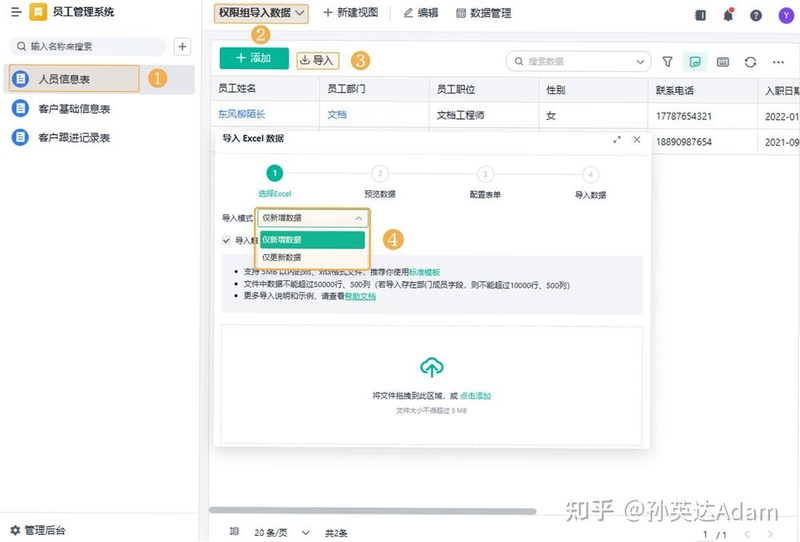
Task: Open the 东风柳陌长 employee record
Action: 241,114
